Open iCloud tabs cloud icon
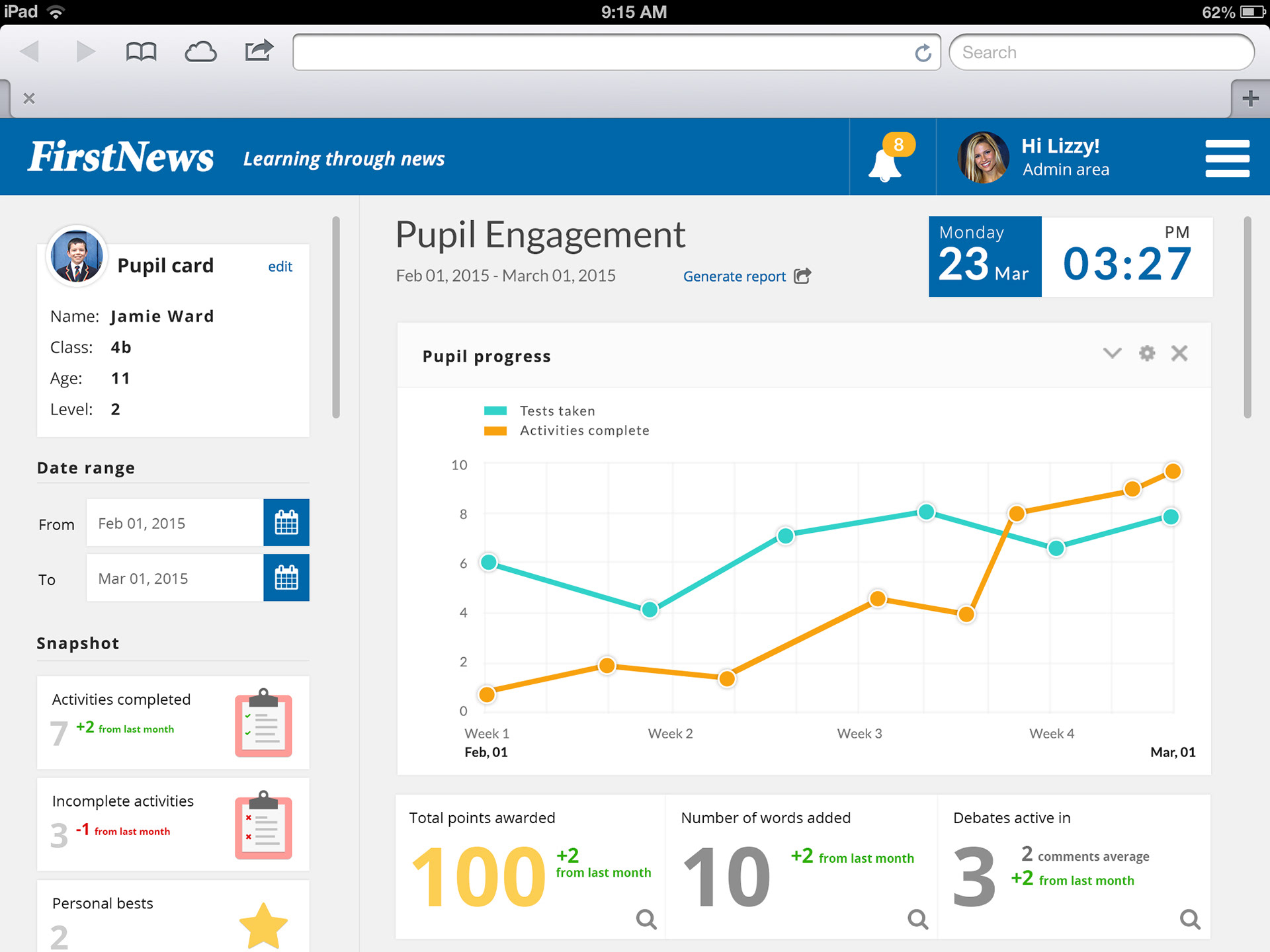This screenshot has height=952, width=1270. point(200,52)
